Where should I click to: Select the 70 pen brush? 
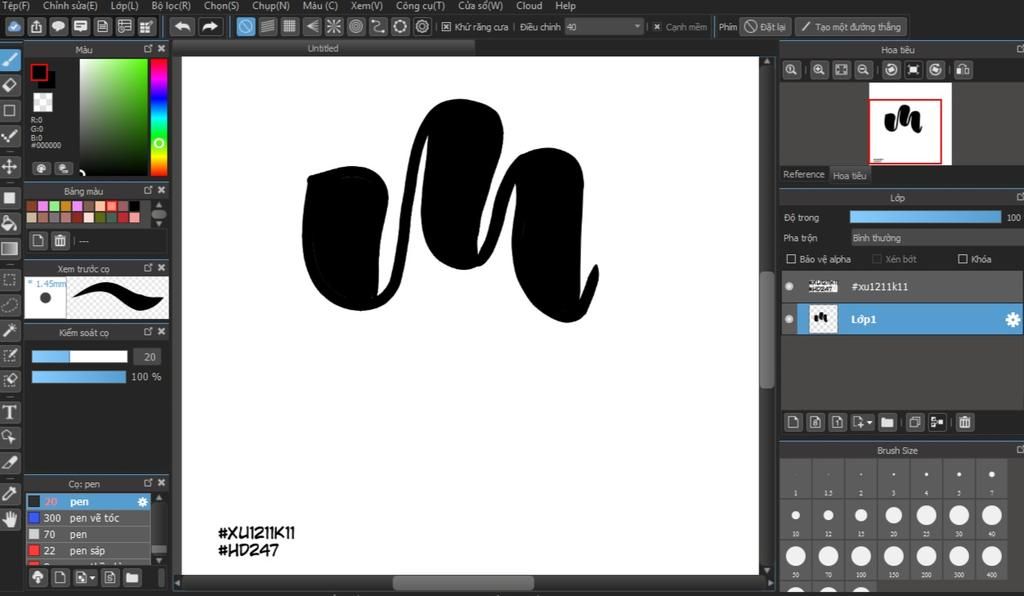(x=88, y=534)
